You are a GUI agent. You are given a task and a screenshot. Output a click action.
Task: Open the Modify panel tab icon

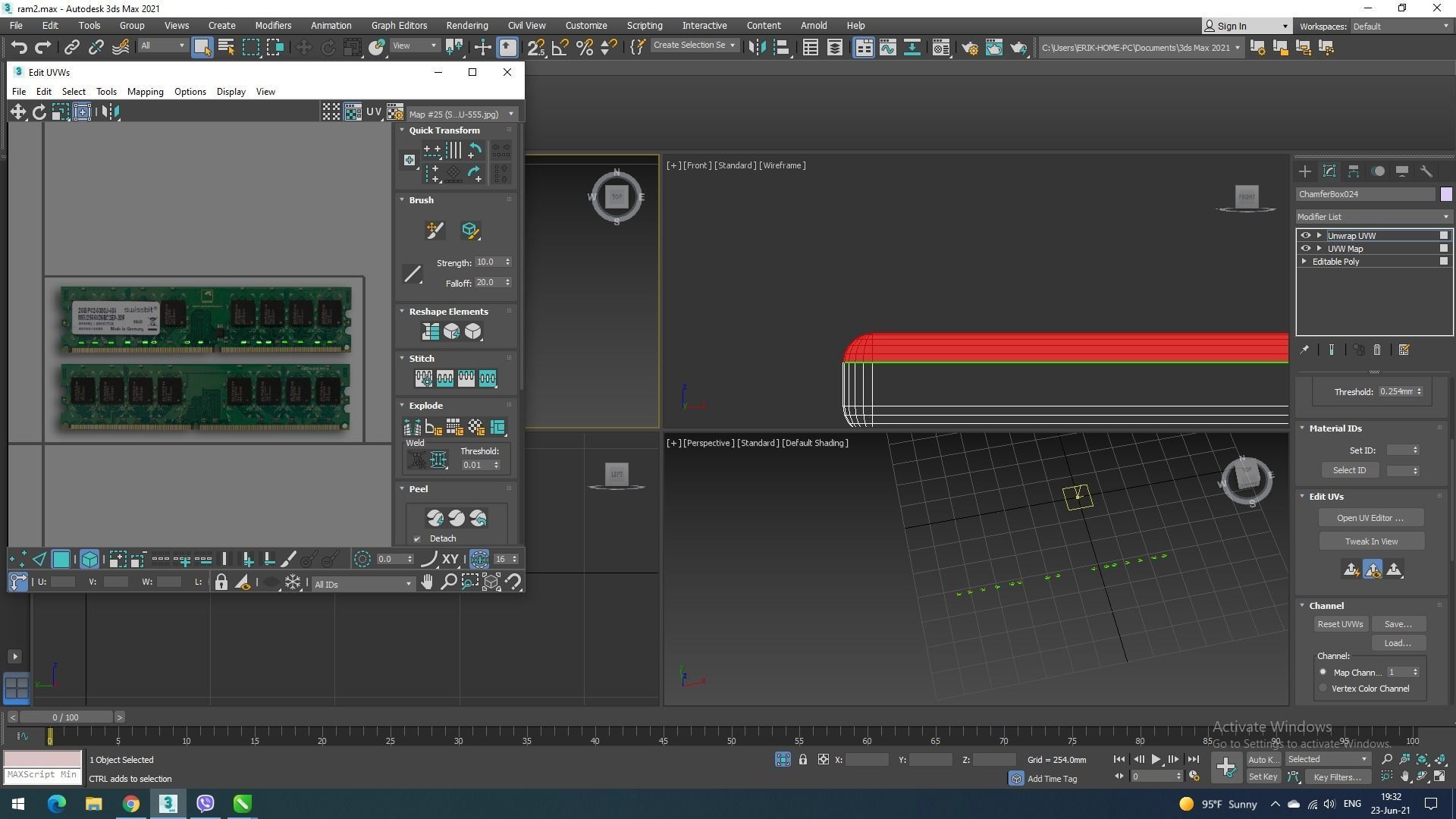tap(1329, 171)
